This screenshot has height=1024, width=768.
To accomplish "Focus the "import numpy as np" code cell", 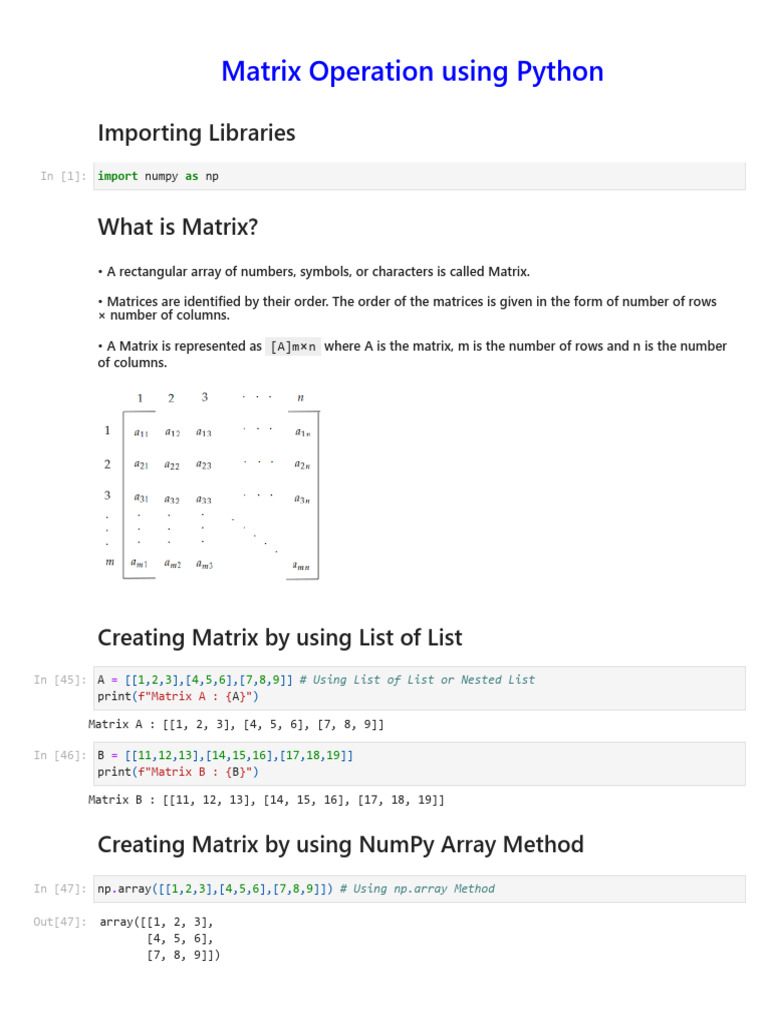I will tap(419, 176).
